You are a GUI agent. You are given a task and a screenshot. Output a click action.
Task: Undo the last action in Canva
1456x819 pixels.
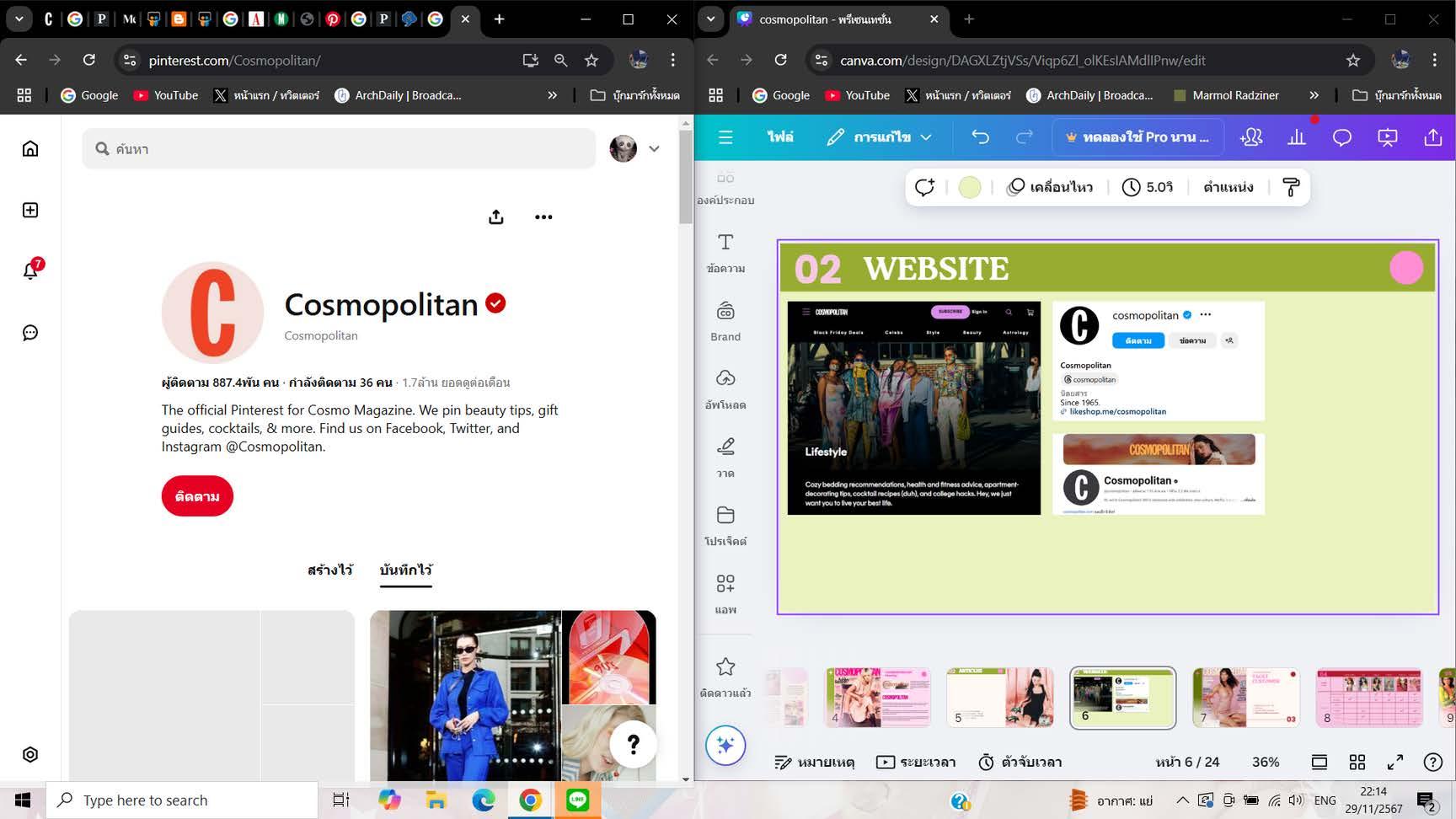click(x=980, y=137)
